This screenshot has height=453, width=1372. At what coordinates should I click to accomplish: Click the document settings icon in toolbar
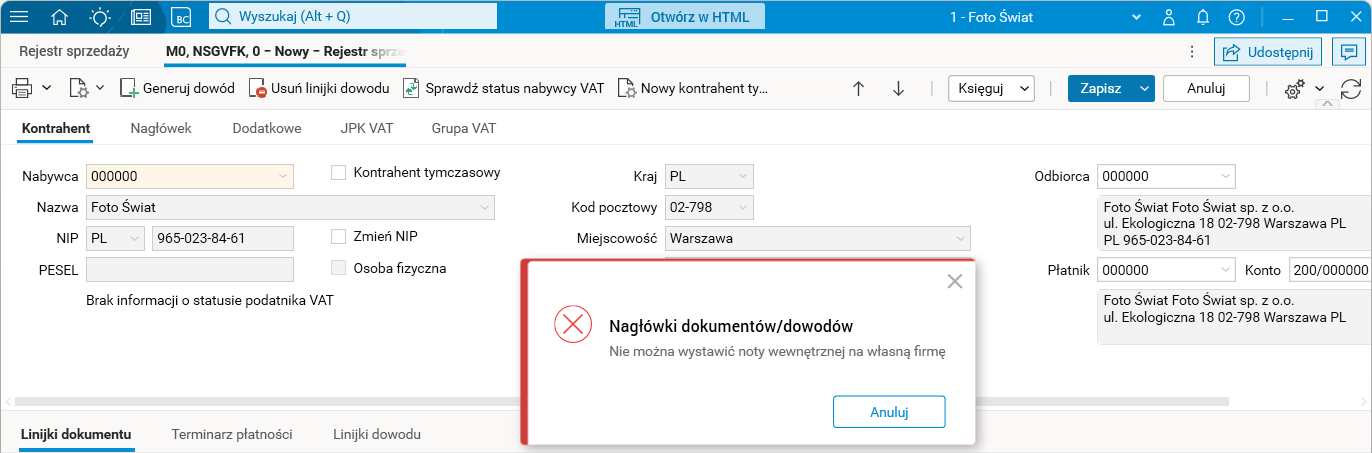tap(79, 88)
